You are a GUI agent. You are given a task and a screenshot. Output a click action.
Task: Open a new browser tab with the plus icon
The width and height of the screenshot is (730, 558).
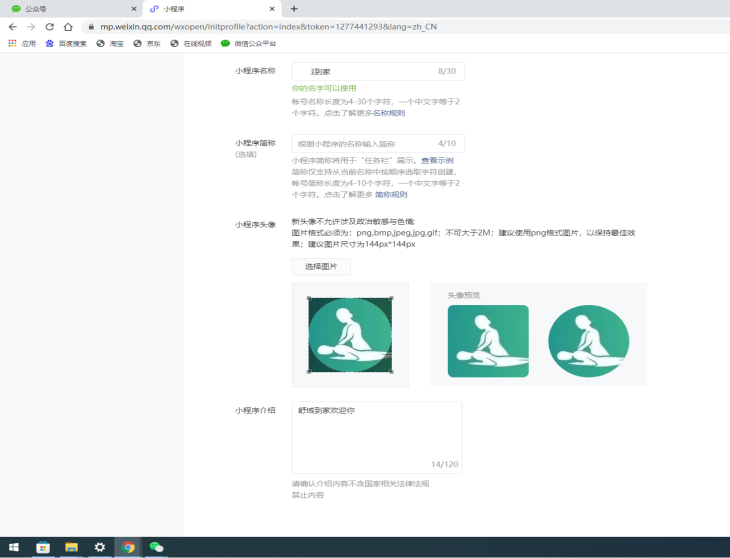[x=294, y=8]
